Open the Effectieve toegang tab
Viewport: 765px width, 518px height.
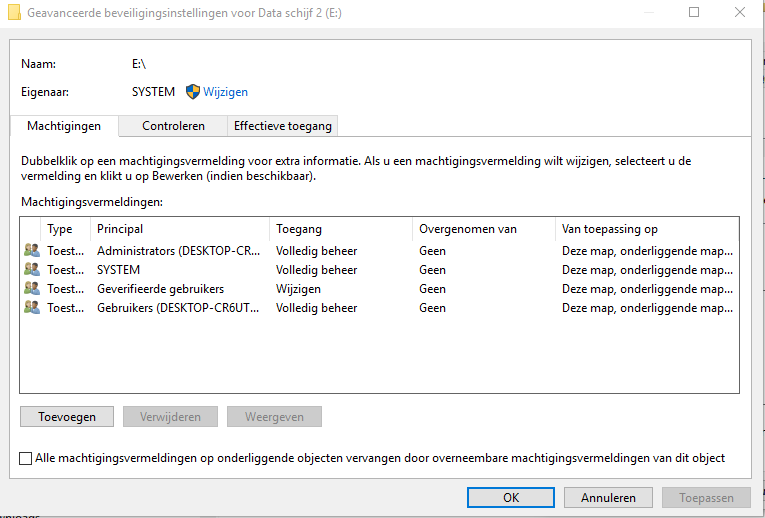coord(282,126)
